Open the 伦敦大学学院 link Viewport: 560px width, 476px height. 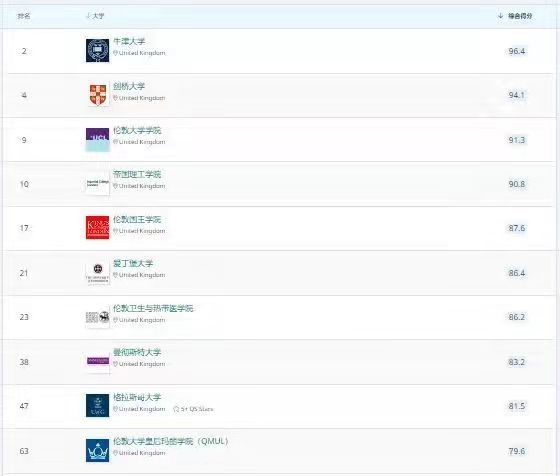click(x=137, y=130)
